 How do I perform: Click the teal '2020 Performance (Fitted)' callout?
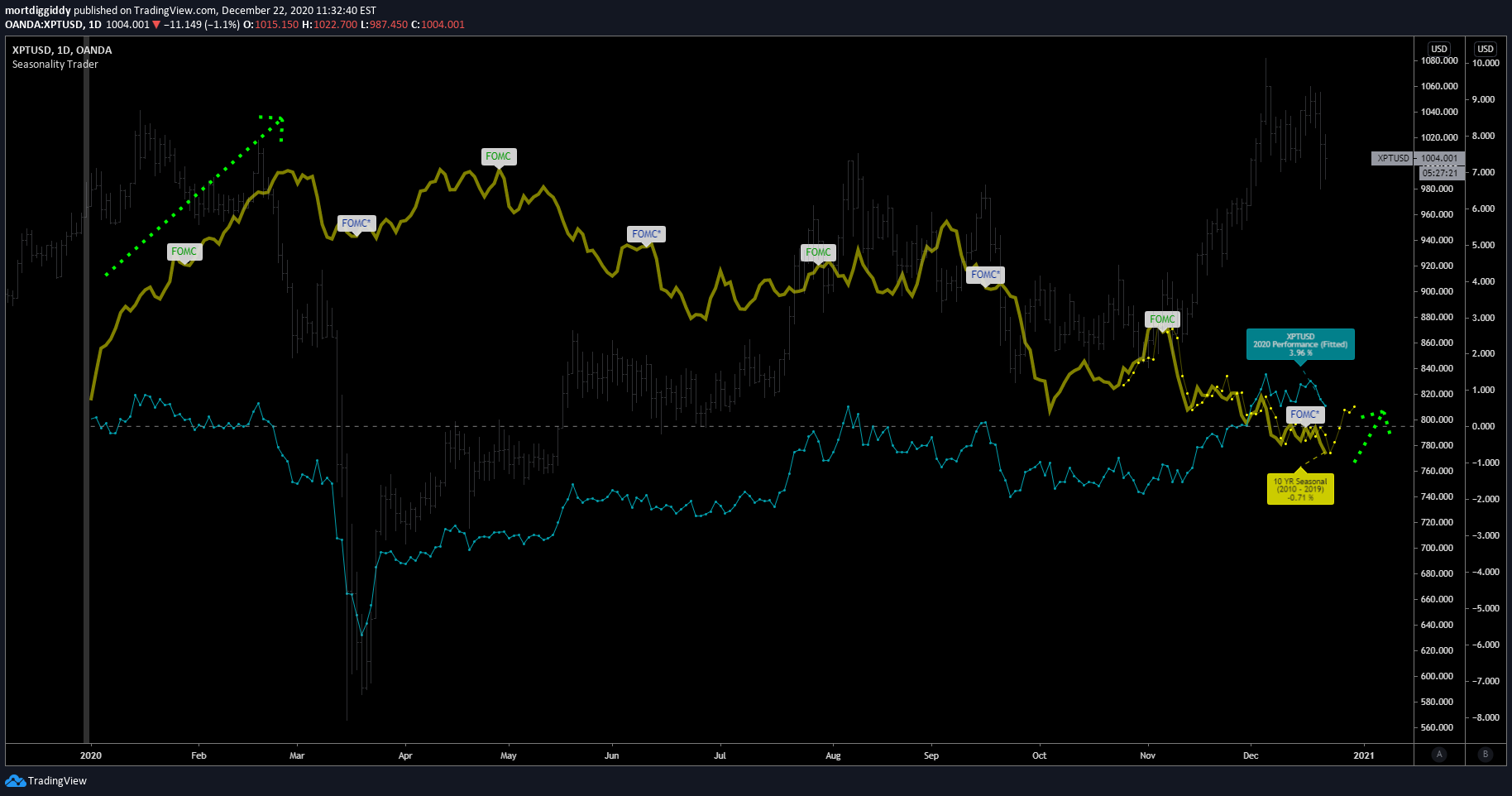coord(1300,344)
